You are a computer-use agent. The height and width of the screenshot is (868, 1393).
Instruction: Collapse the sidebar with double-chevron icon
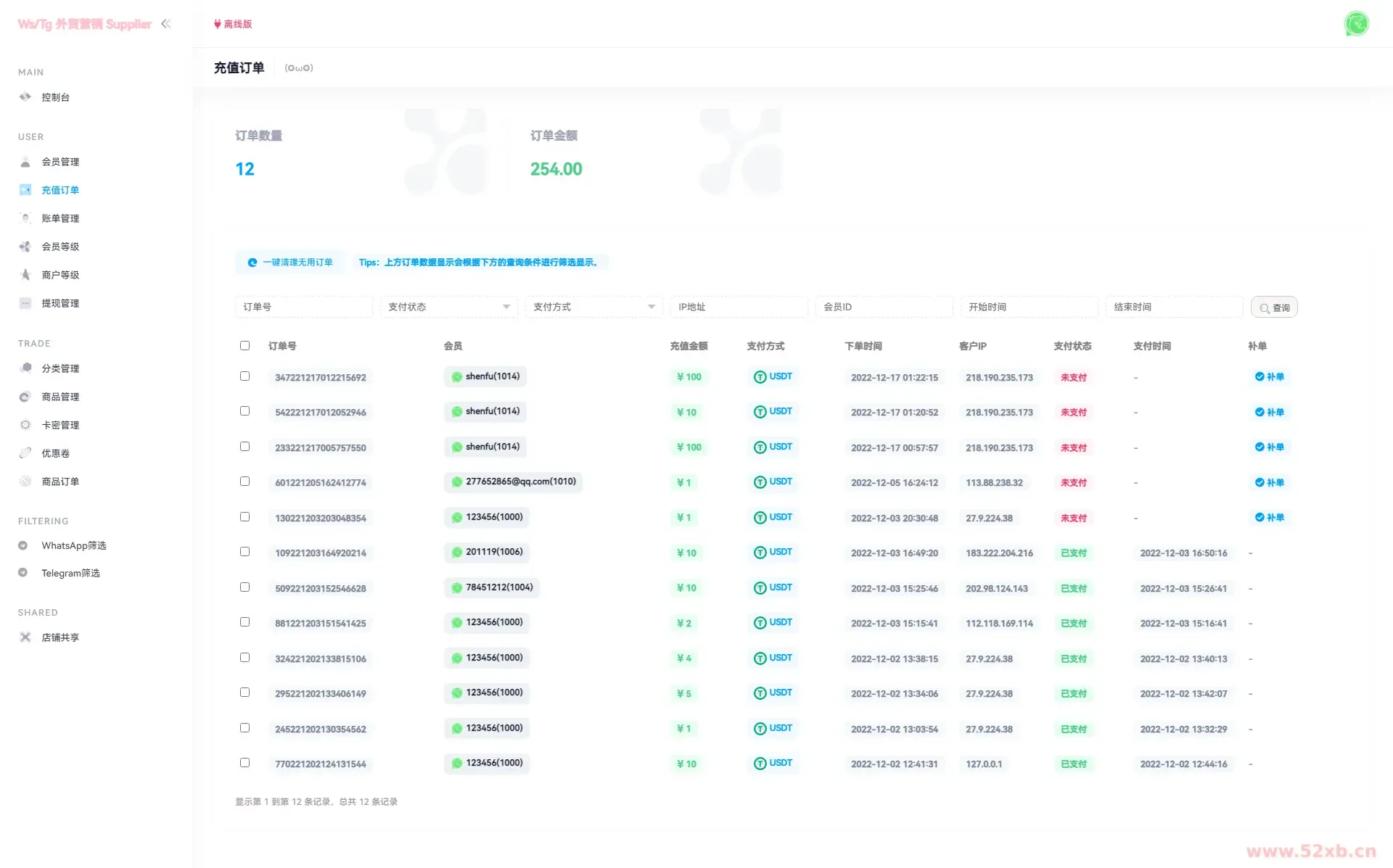point(165,24)
